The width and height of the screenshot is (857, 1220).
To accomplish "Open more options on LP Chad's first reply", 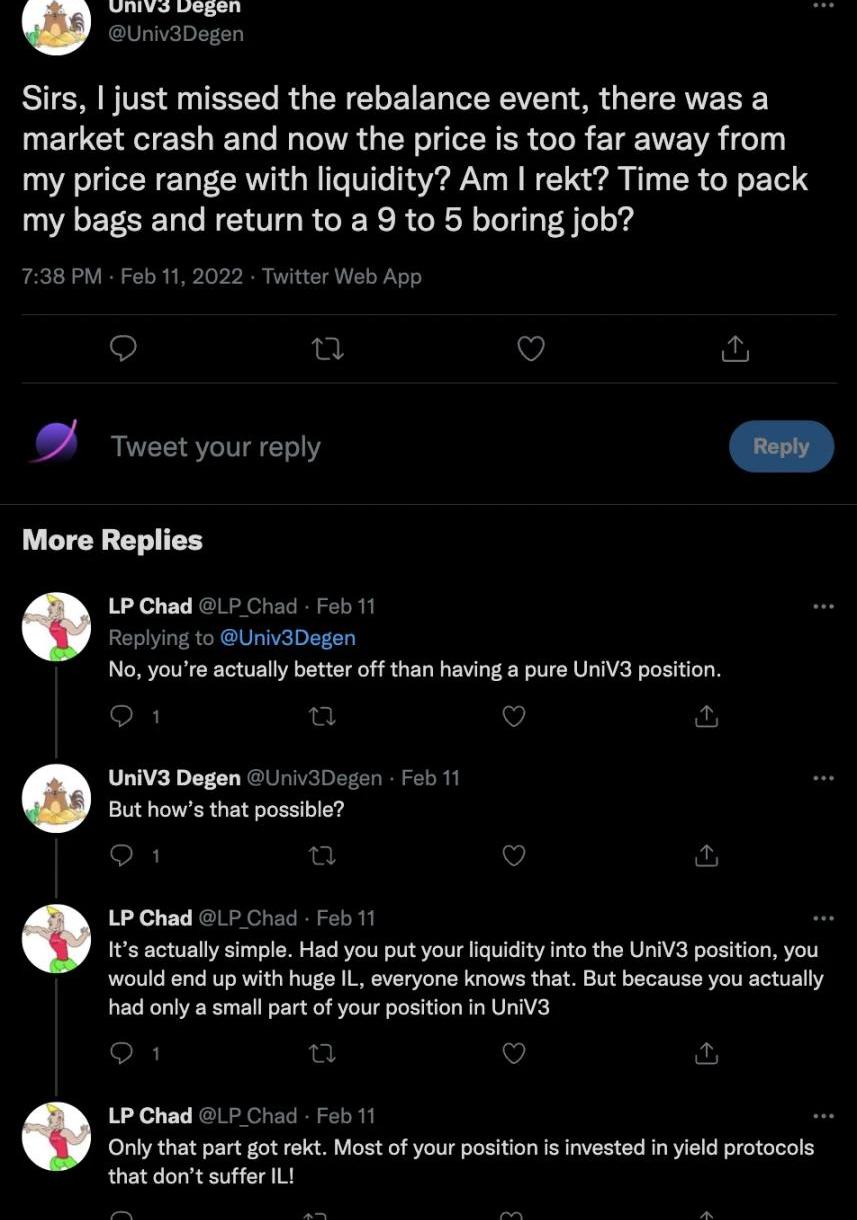I will tap(823, 606).
